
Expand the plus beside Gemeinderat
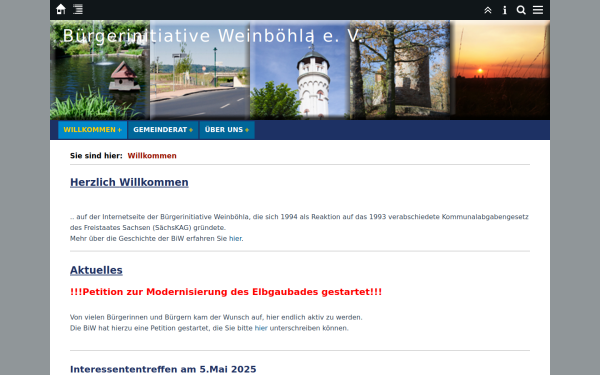191,130
